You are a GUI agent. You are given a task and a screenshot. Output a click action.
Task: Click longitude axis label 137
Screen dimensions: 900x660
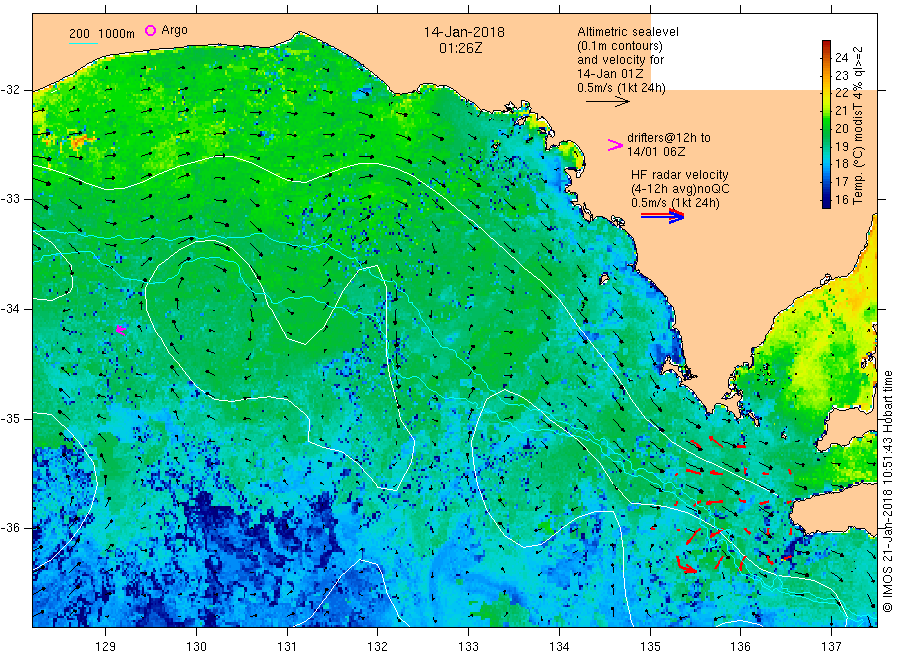coord(832,647)
